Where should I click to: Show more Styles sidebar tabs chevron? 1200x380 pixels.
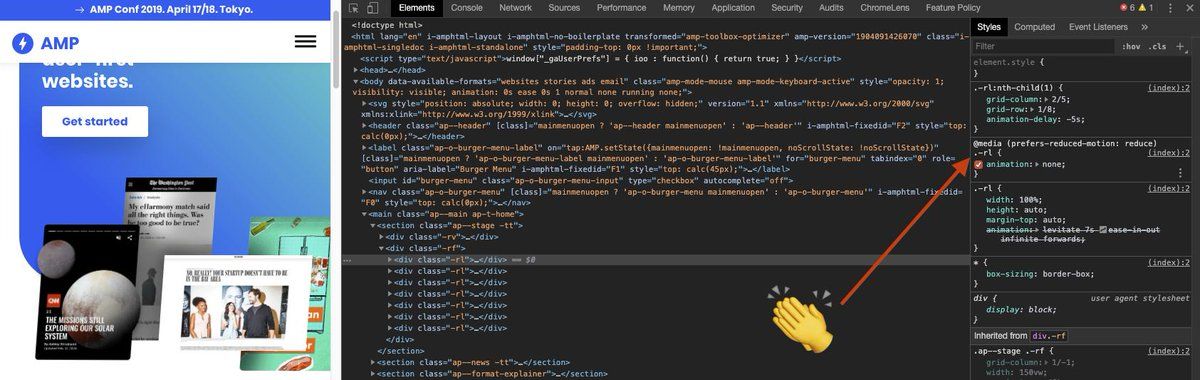point(1144,27)
